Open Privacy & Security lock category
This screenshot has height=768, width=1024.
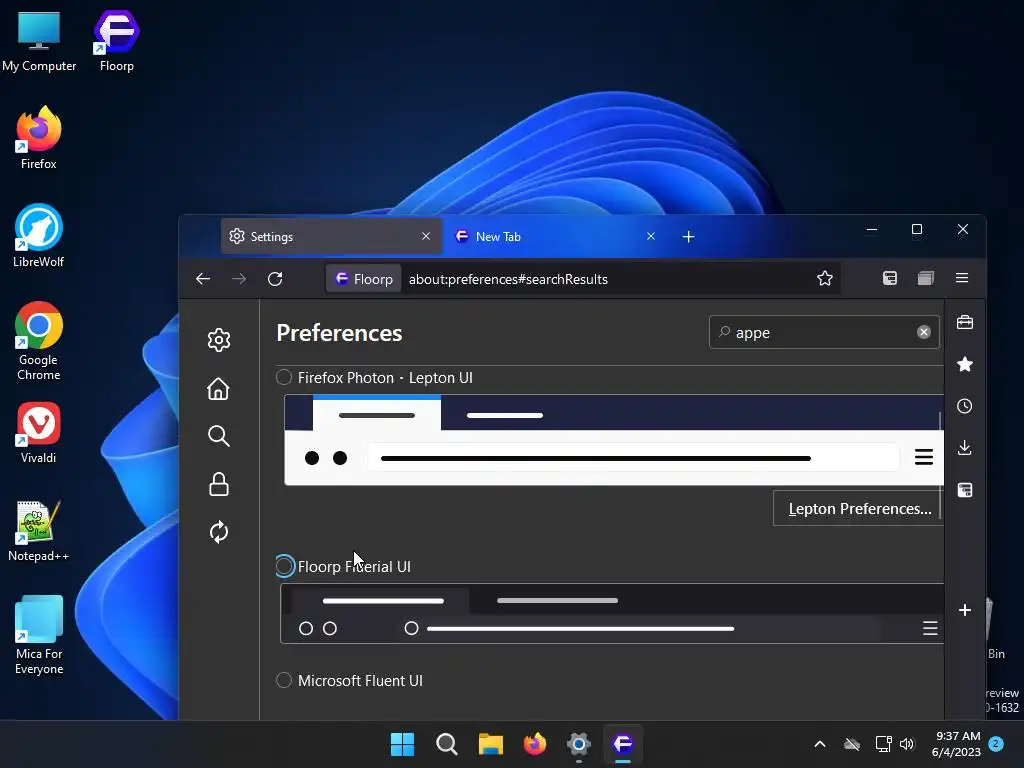click(x=219, y=485)
